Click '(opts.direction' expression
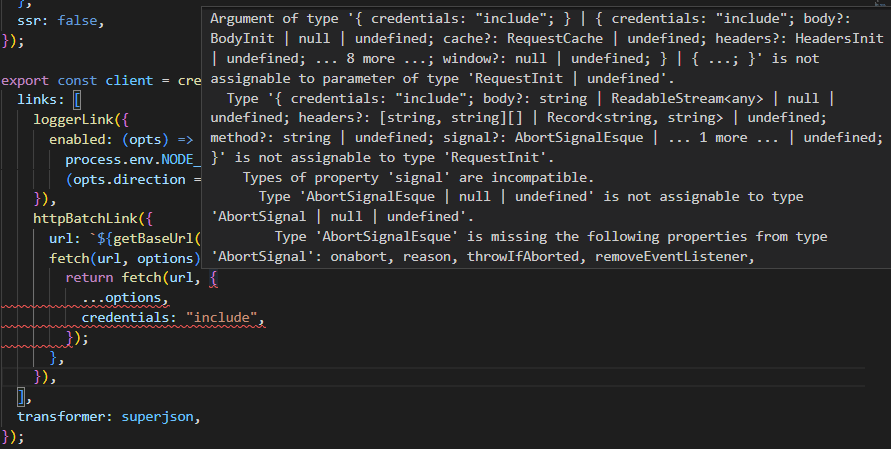 point(126,179)
